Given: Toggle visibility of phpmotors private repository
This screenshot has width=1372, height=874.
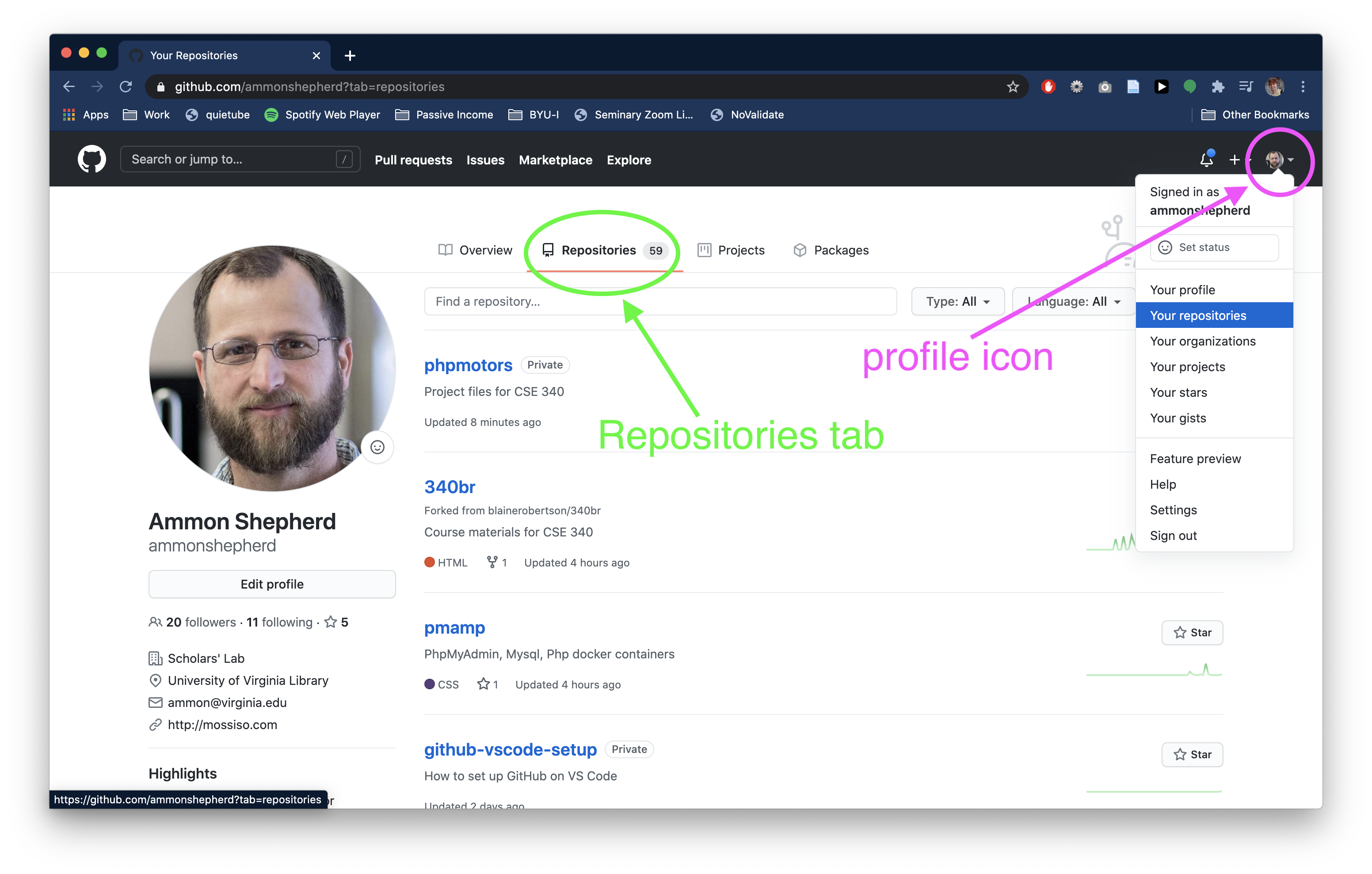Looking at the screenshot, I should (x=545, y=365).
